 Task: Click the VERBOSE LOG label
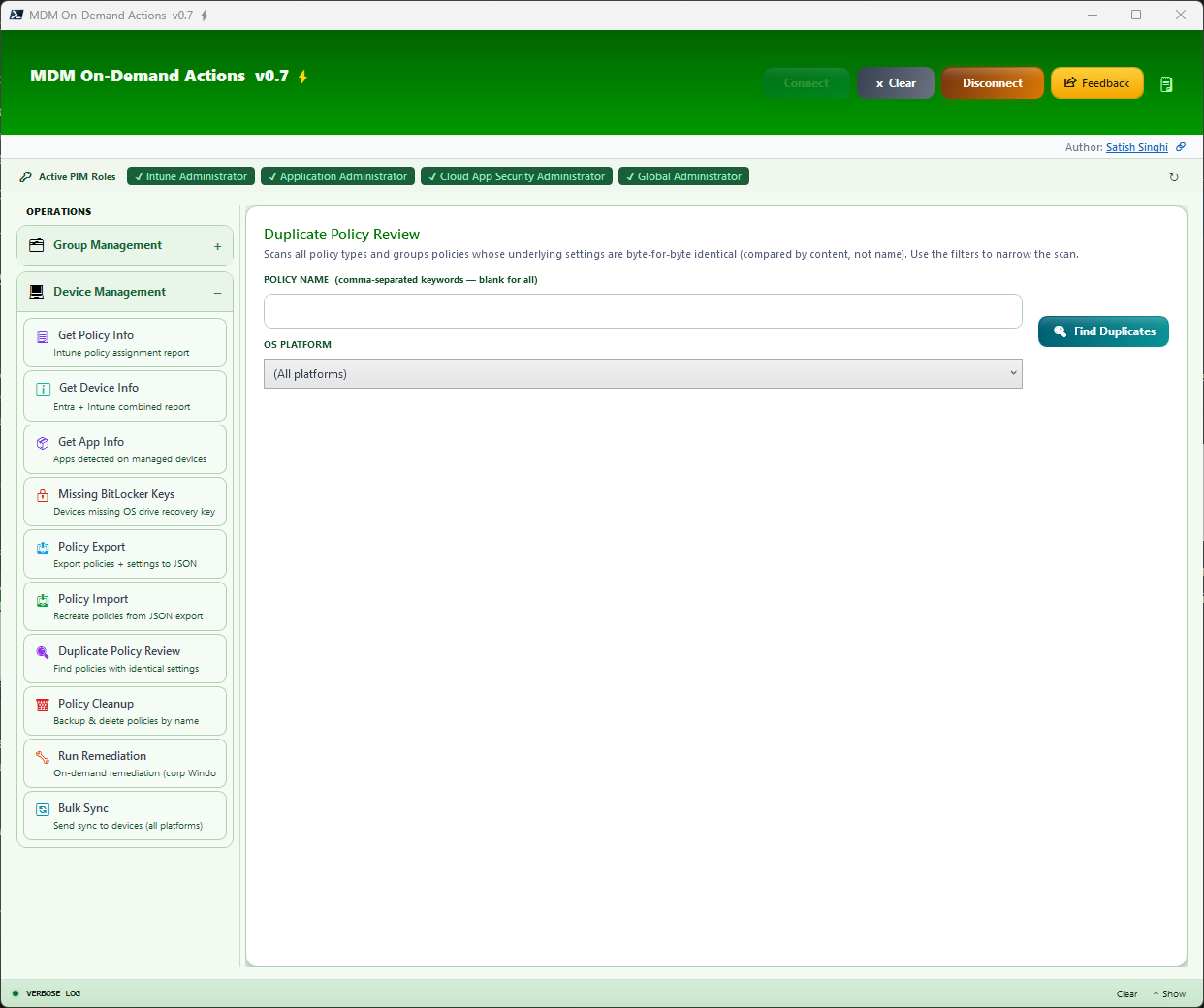click(x=53, y=993)
